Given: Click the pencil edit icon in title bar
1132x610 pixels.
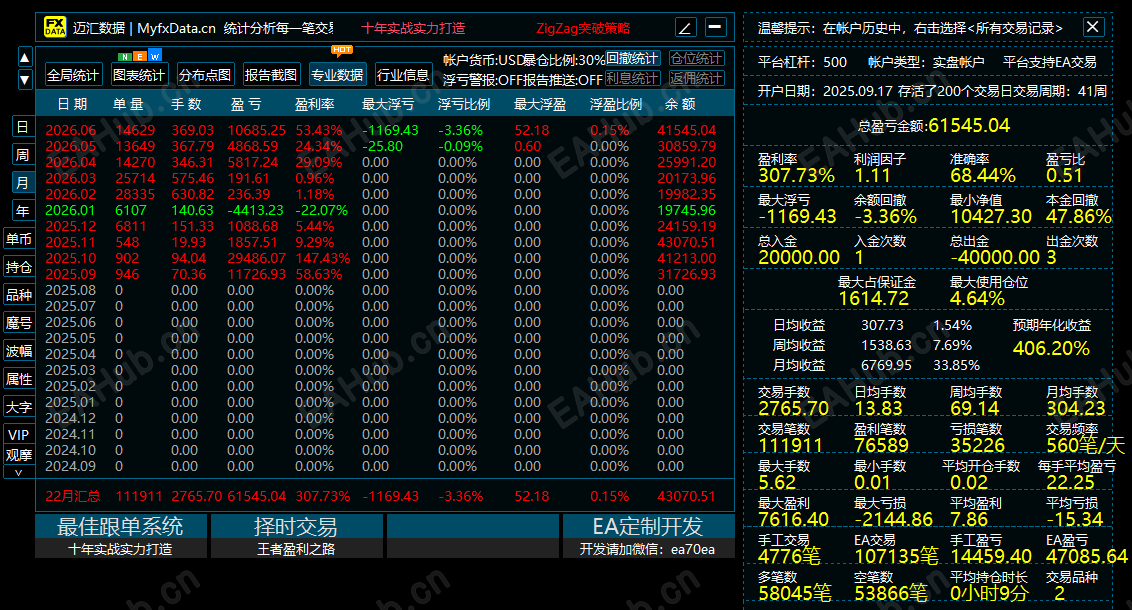Looking at the screenshot, I should pyautogui.click(x=686, y=27).
